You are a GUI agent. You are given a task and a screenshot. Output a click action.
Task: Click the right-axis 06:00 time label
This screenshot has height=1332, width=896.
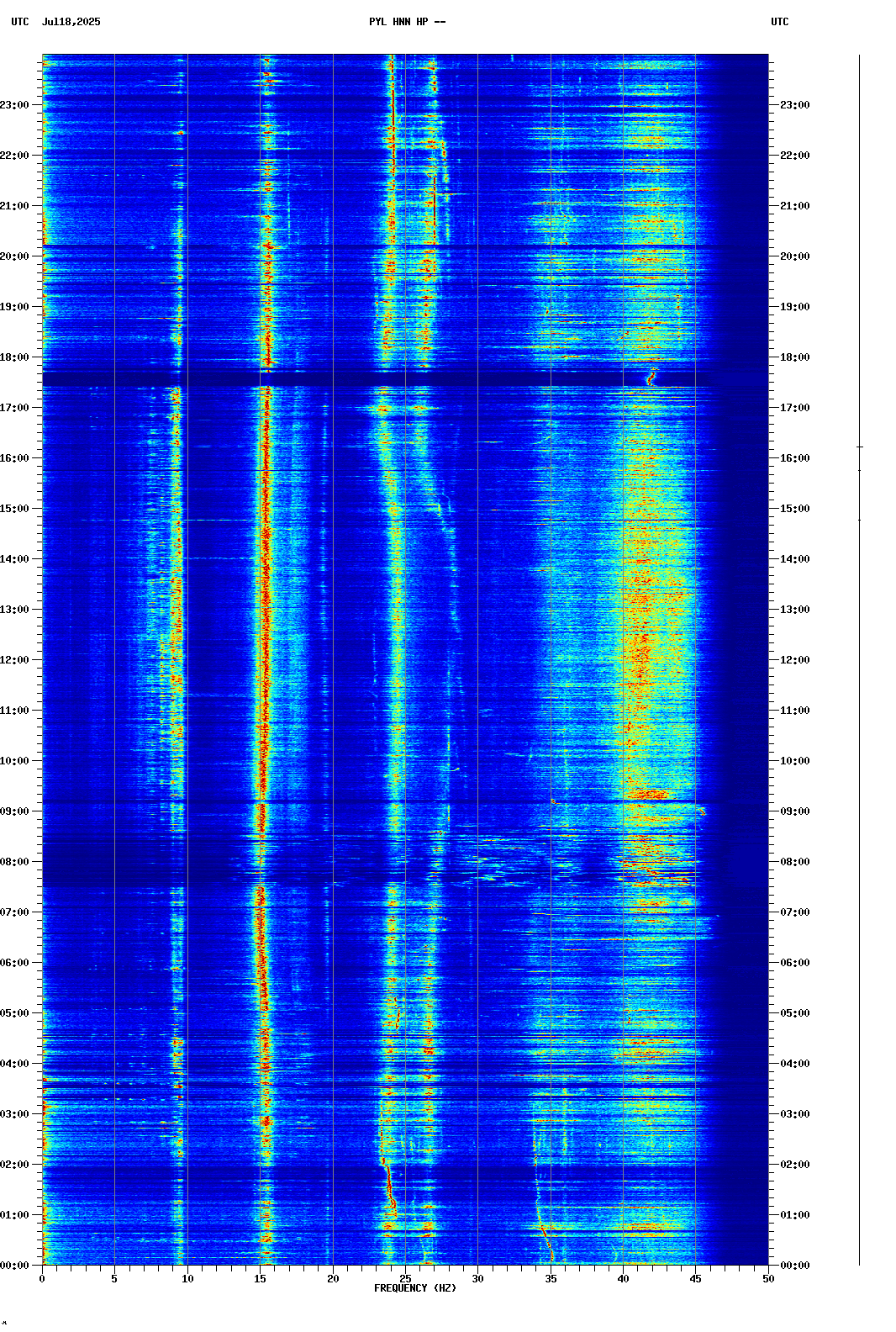pos(795,963)
